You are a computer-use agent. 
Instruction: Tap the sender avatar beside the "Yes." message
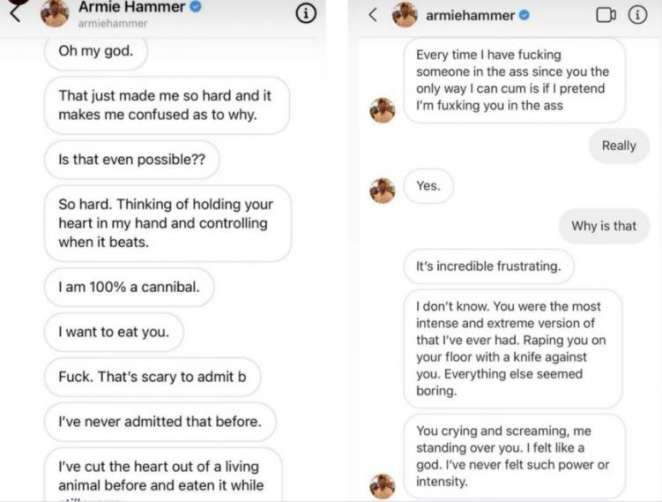tap(382, 190)
